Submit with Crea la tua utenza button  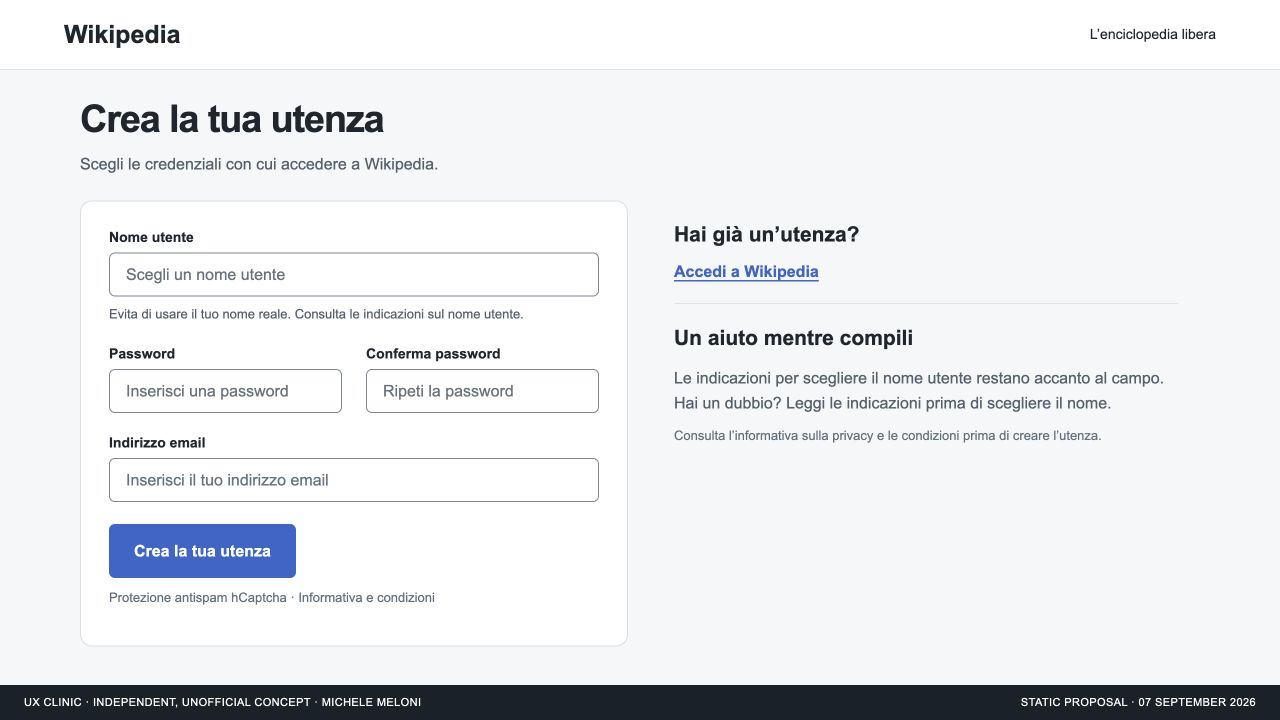point(202,551)
